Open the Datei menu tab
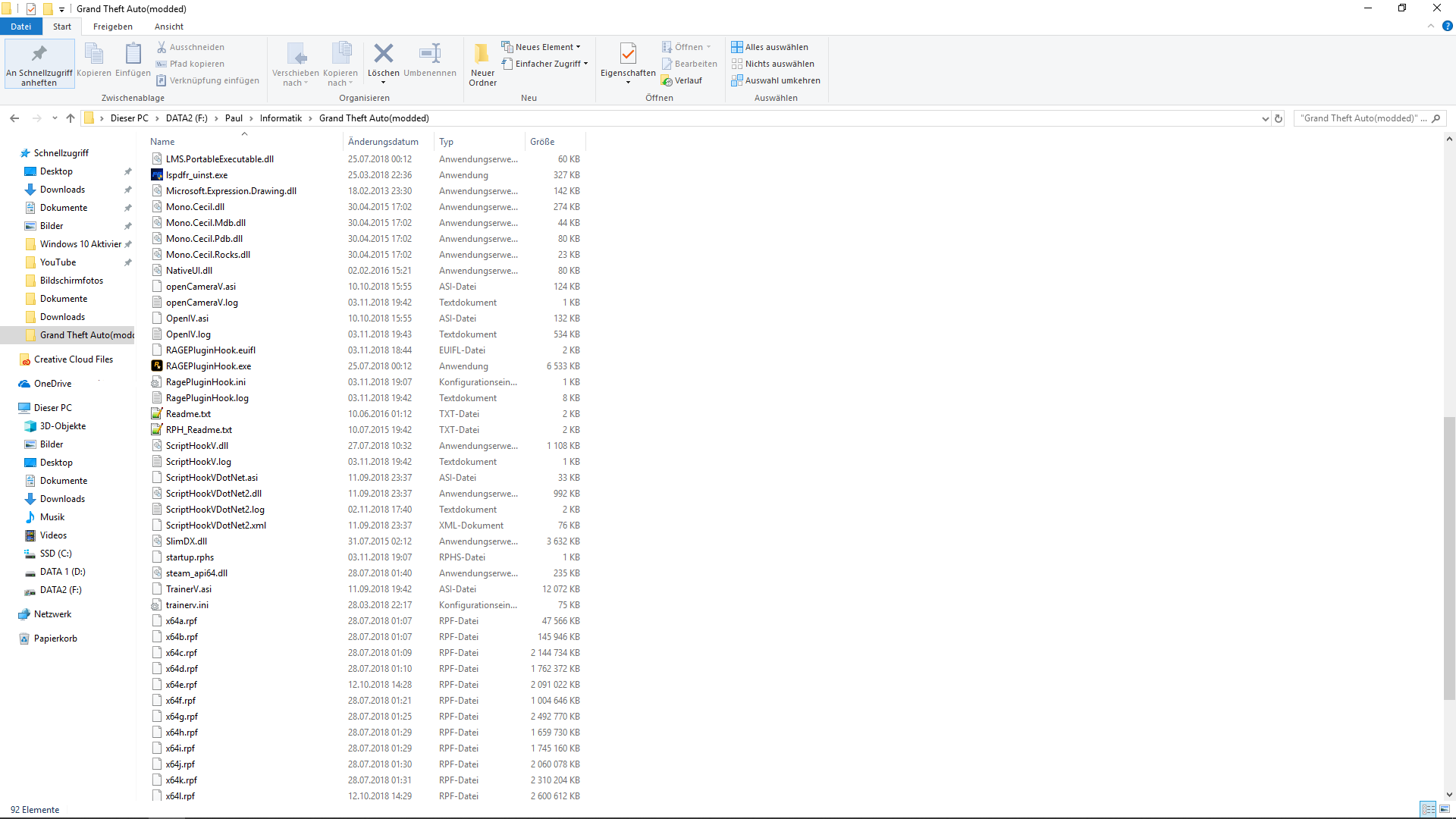1456x819 pixels. [x=21, y=27]
